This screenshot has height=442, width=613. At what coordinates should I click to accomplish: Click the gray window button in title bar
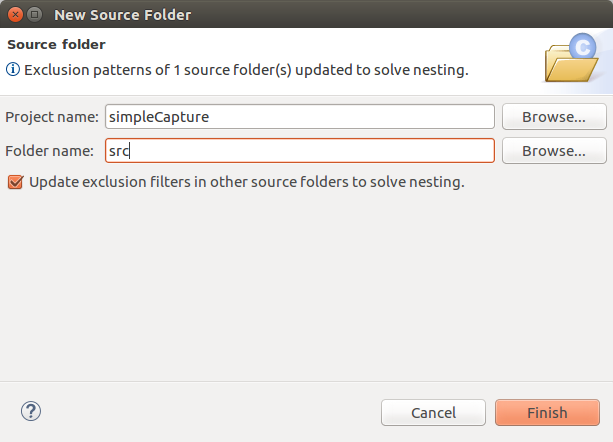point(35,15)
